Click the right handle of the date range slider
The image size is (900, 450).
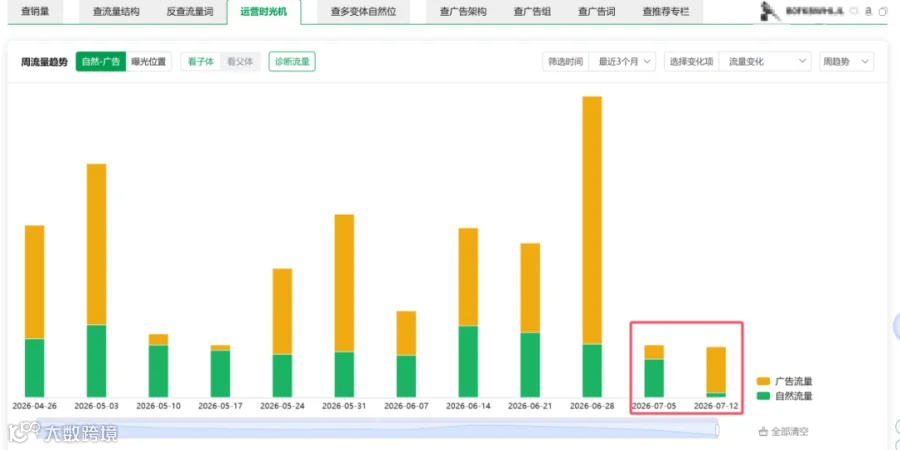click(x=717, y=429)
